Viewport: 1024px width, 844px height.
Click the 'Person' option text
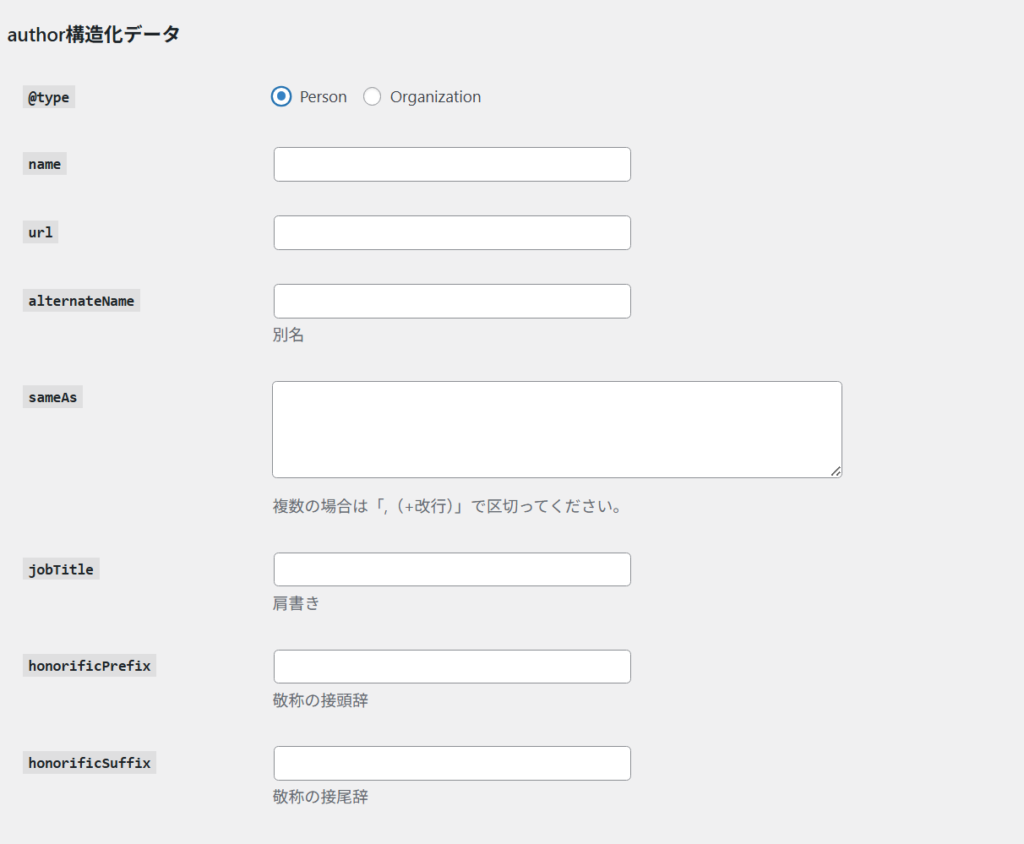(323, 97)
